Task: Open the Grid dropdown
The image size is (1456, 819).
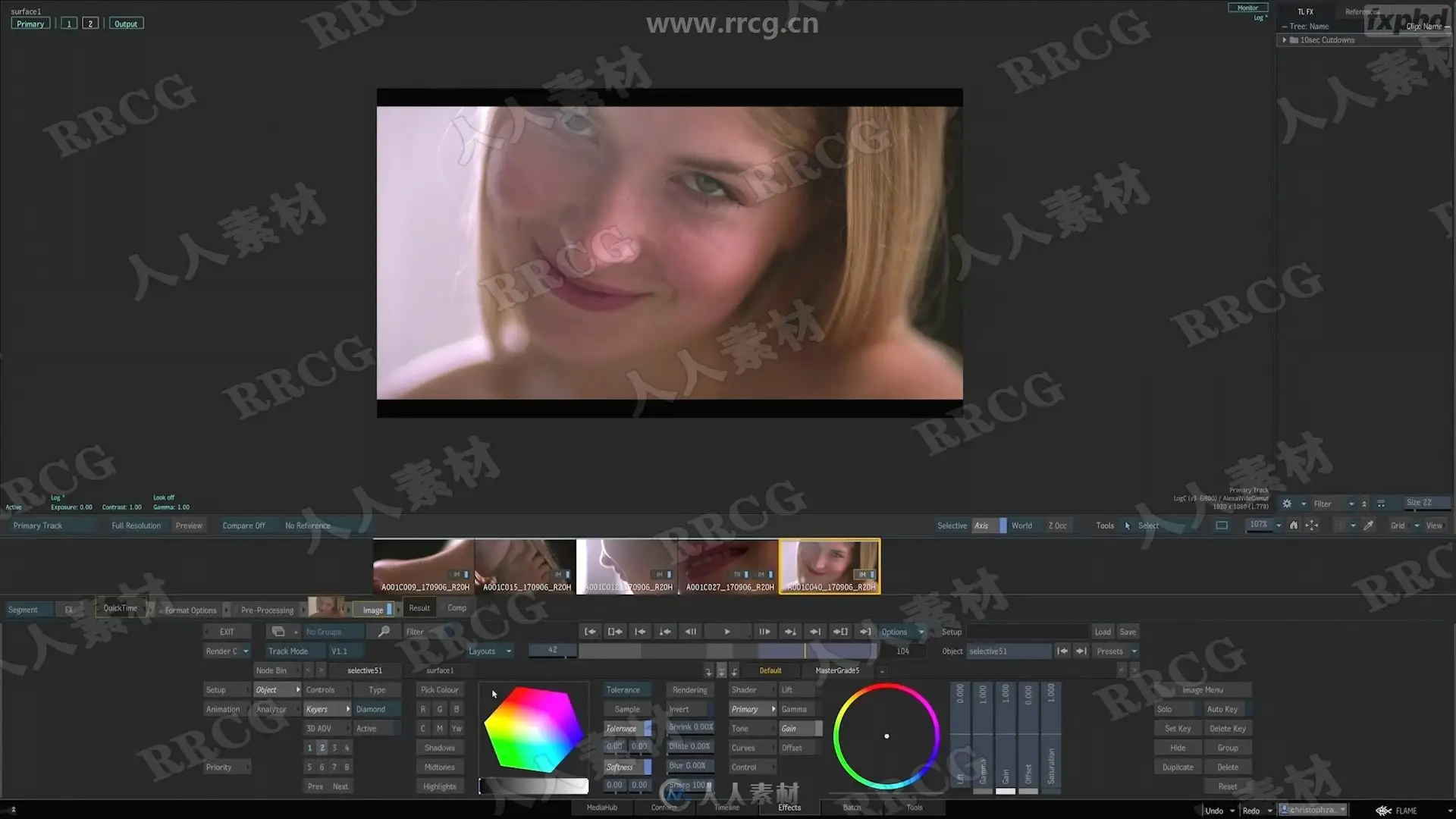Action: 1404,526
